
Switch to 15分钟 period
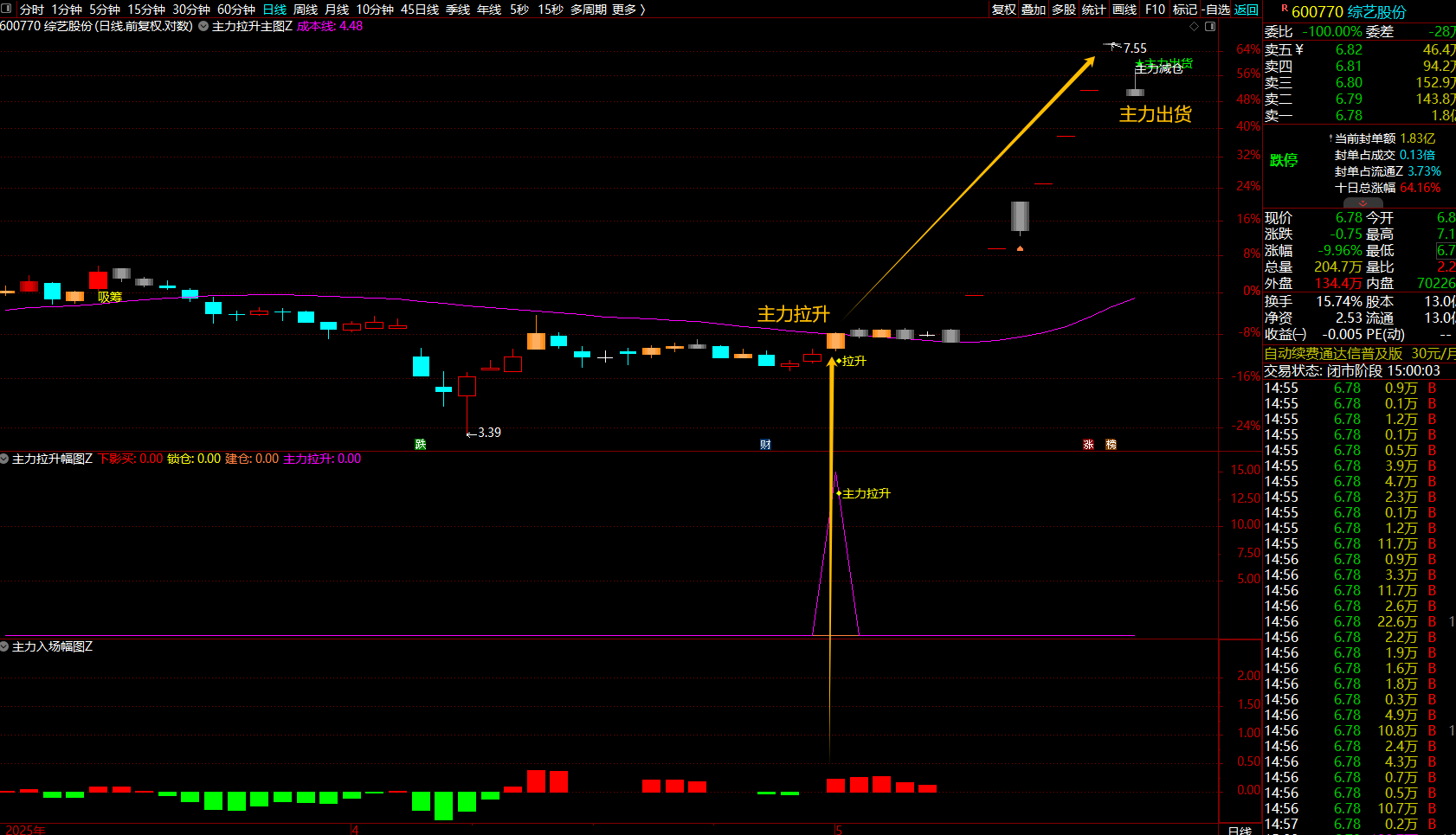[x=146, y=10]
